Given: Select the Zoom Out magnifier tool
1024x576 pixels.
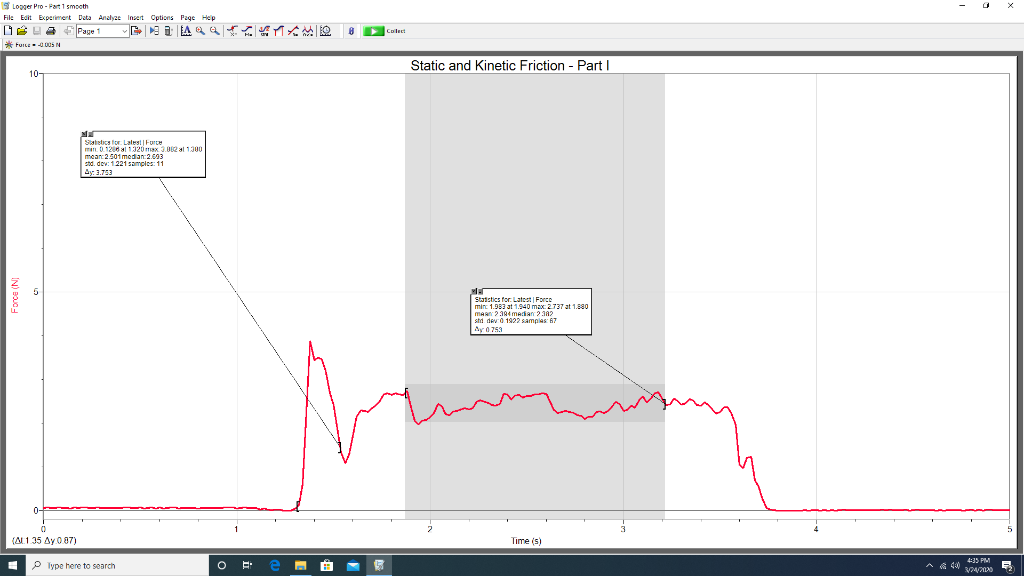Looking at the screenshot, I should click(213, 30).
